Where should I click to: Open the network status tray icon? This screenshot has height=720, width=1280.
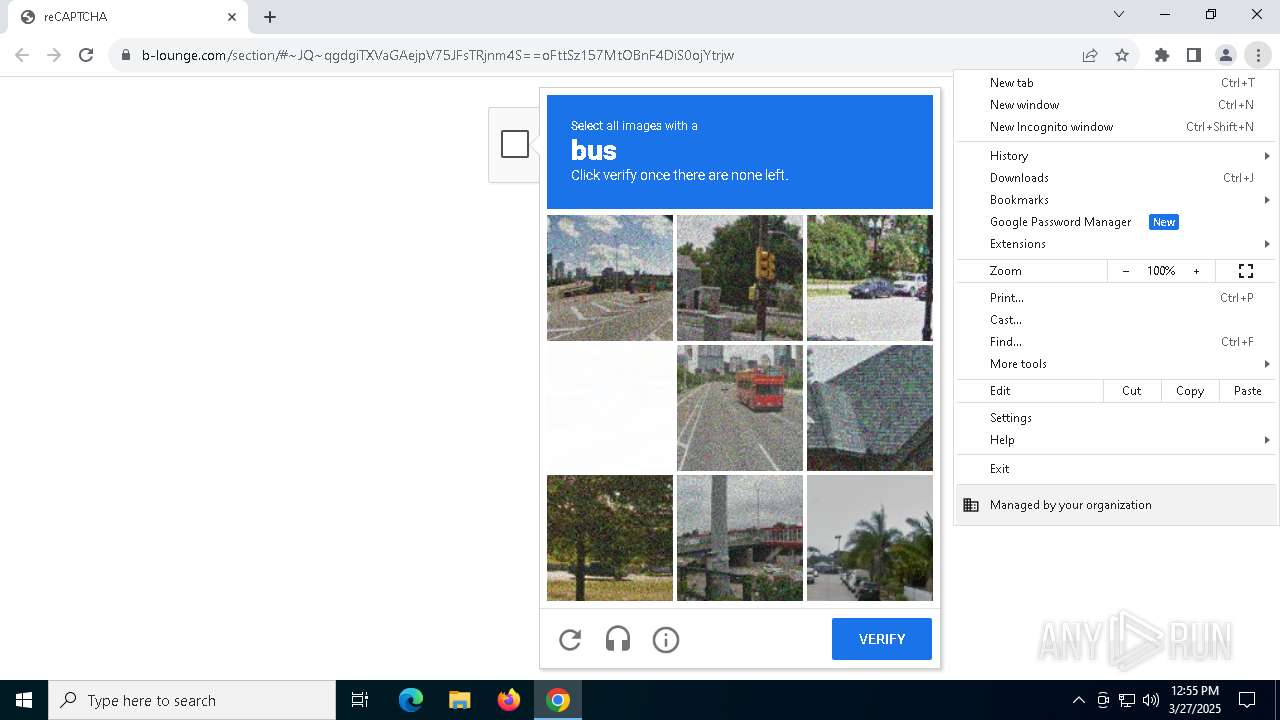pos(1127,700)
